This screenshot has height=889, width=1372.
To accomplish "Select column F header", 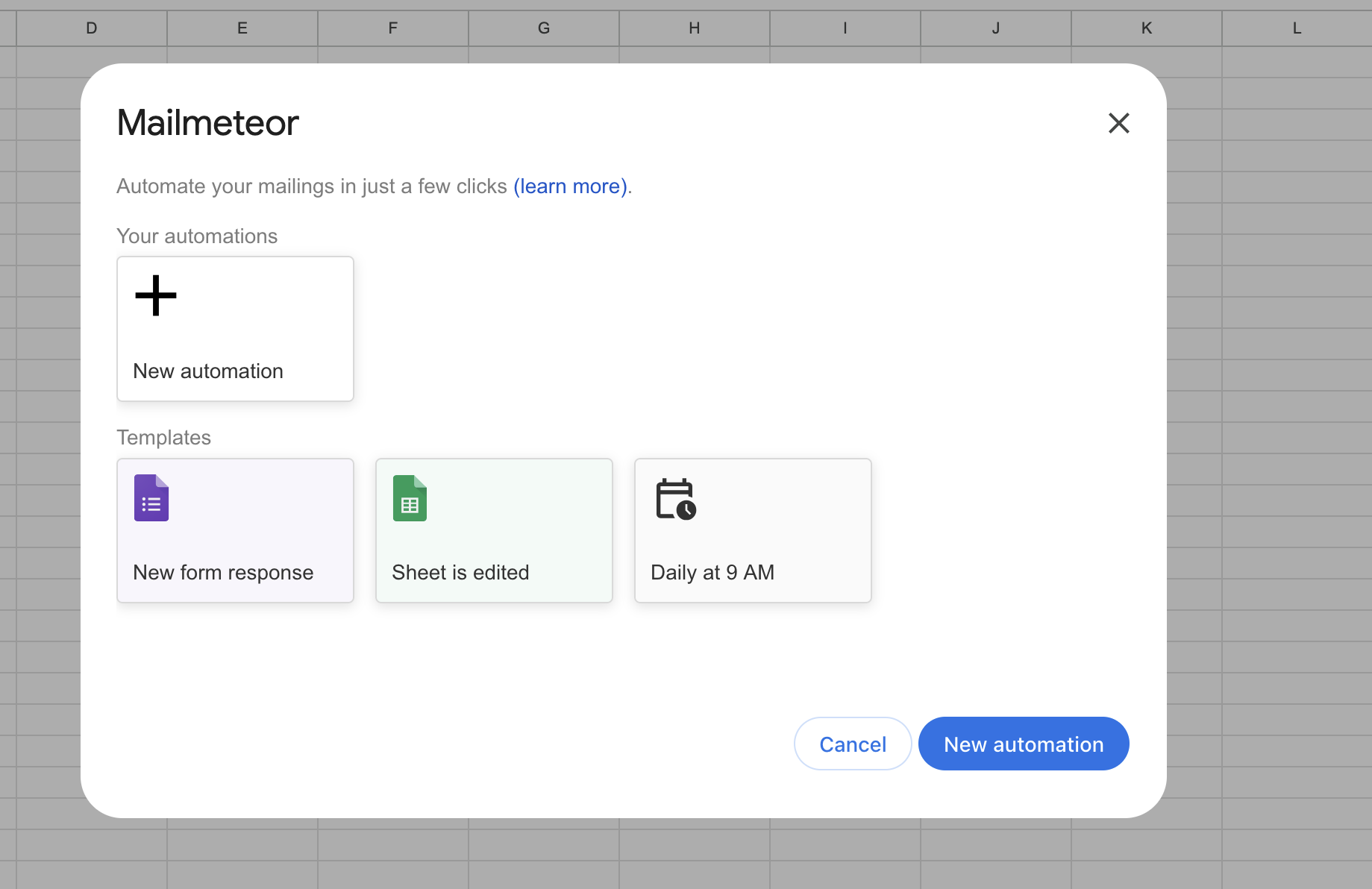I will coord(393,28).
